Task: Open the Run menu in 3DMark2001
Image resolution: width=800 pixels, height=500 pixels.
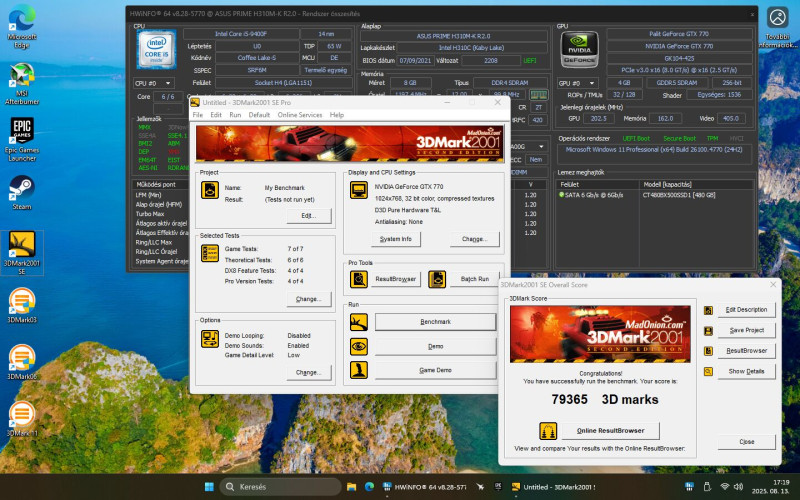Action: (x=235, y=115)
